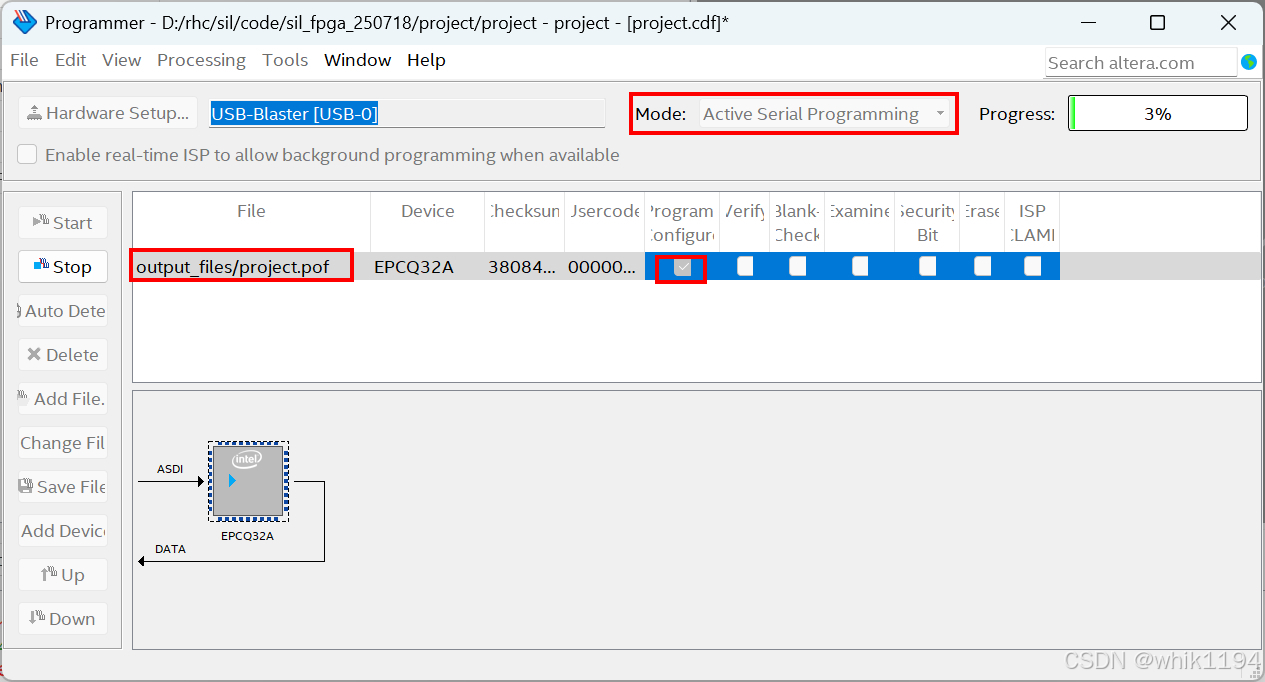Select the EPCQ32A device cell in table
The width and height of the screenshot is (1265, 682).
pos(427,267)
